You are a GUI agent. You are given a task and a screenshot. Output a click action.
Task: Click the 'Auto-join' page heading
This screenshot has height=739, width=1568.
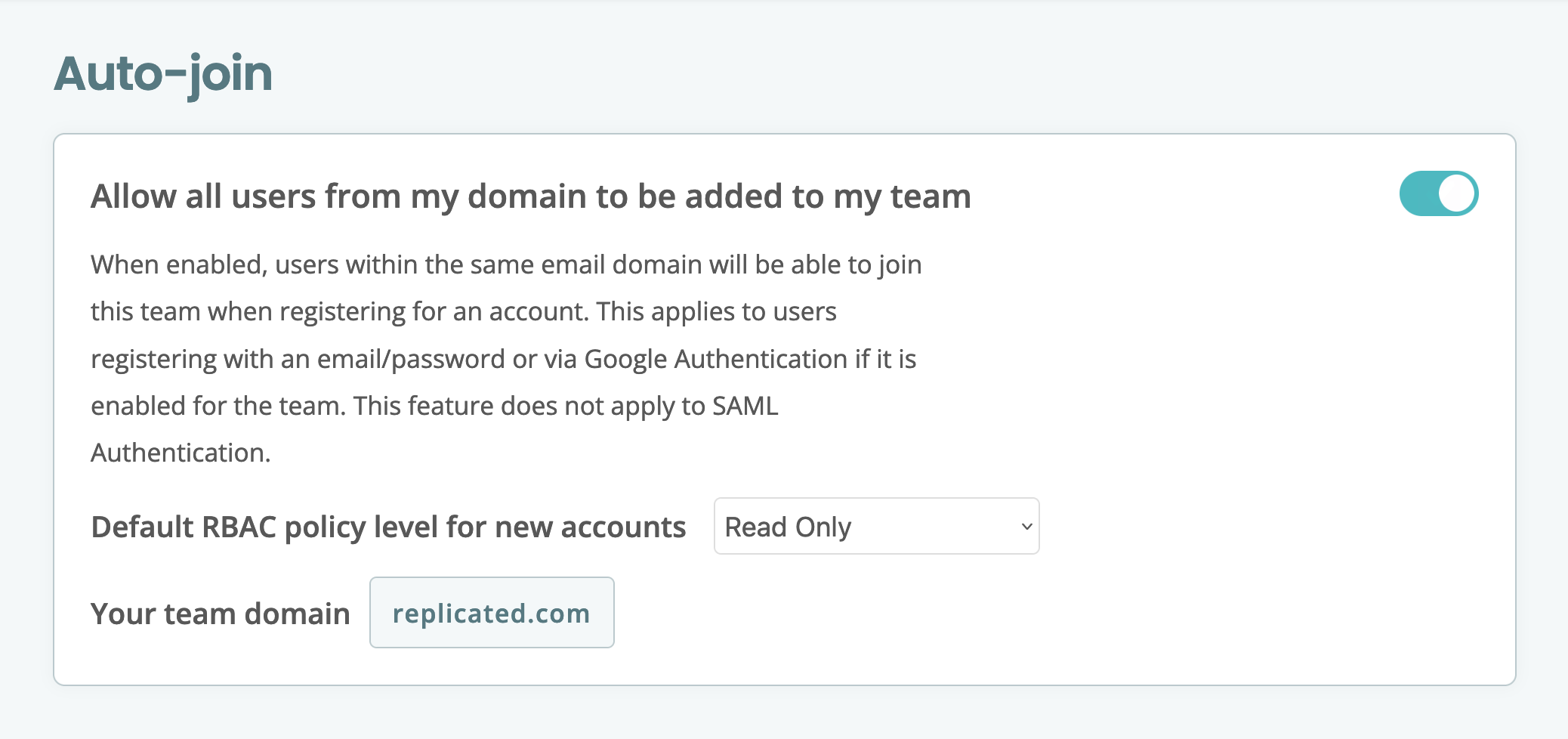[x=163, y=74]
